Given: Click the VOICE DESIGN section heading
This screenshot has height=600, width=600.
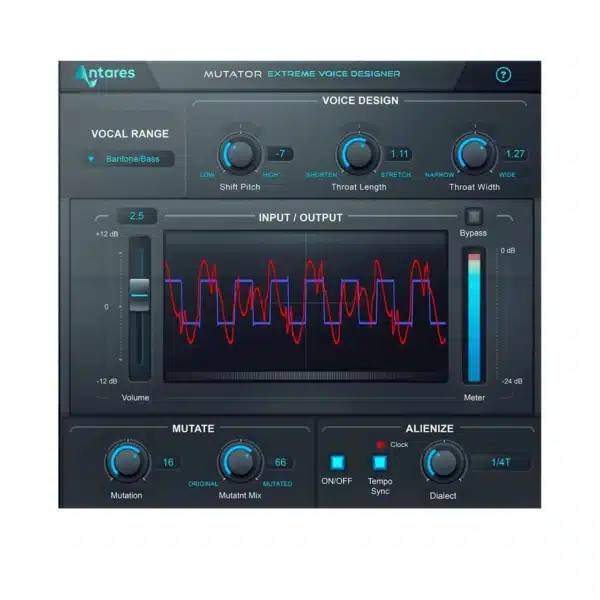Looking at the screenshot, I should point(360,101).
